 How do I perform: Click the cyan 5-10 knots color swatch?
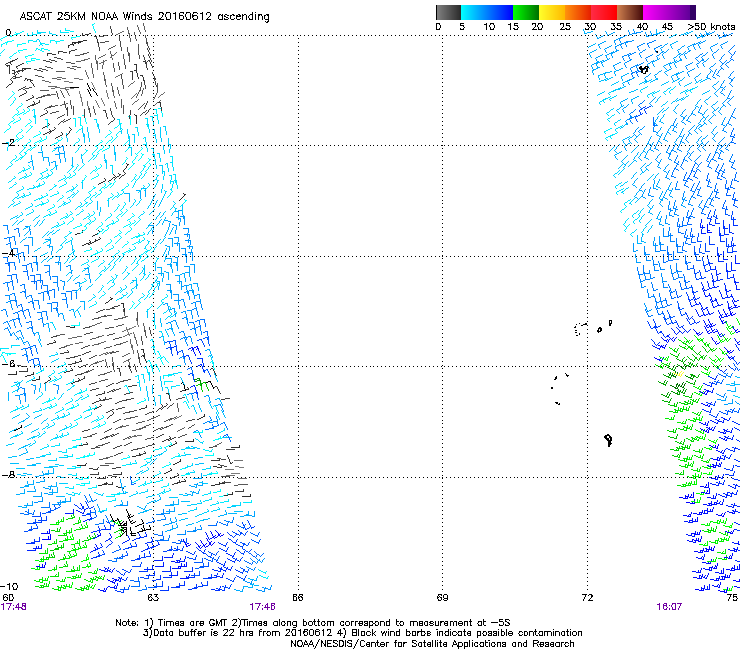[474, 12]
